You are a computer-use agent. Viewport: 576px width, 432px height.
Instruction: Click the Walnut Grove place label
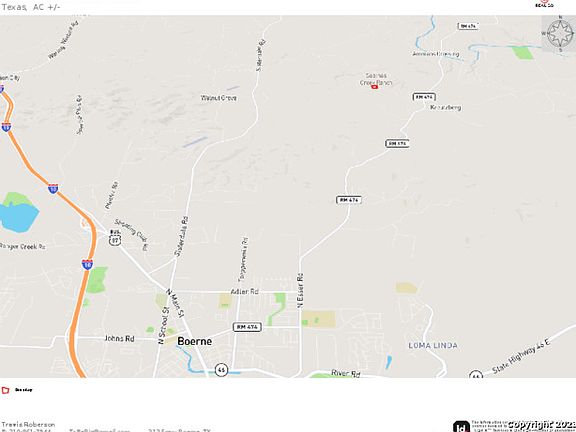coord(219,98)
